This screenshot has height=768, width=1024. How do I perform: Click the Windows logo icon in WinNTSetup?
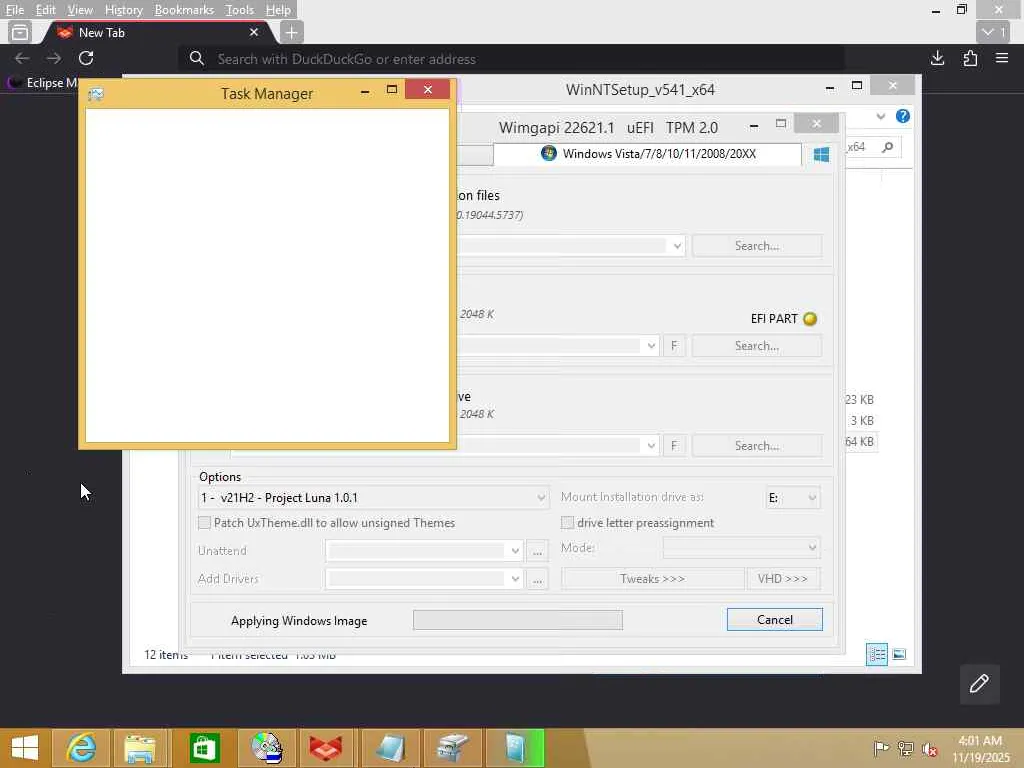point(822,154)
